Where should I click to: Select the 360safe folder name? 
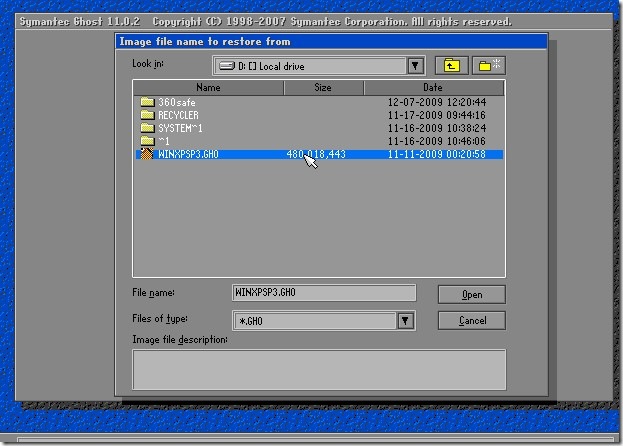[x=177, y=102]
